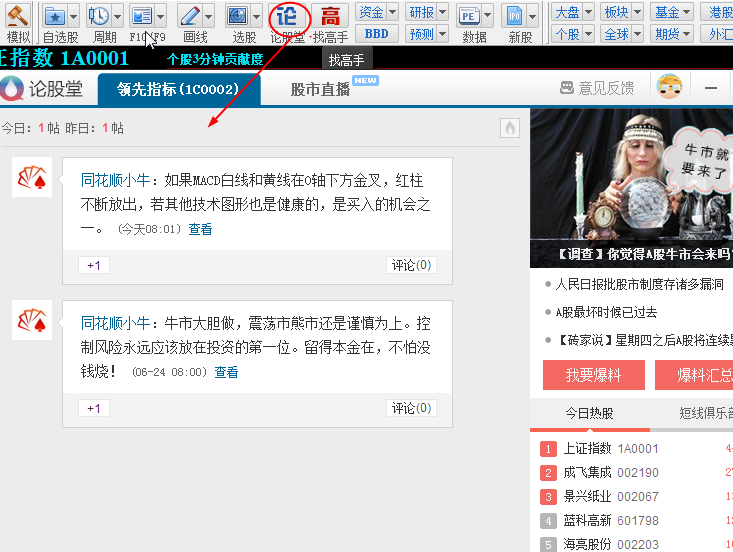Open 评论 on the 牛市大胆做 post
This screenshot has height=552, width=733.
coord(411,408)
